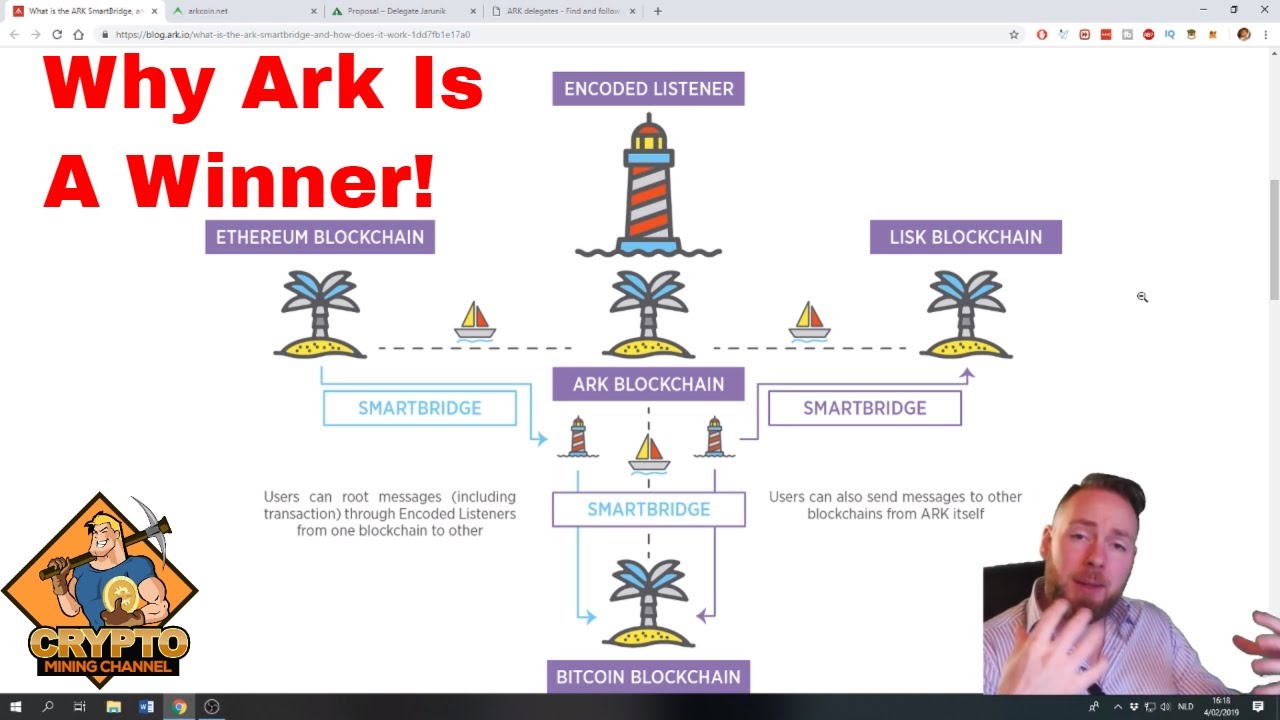Bookmark this page with the star
1280x720 pixels.
point(1014,34)
